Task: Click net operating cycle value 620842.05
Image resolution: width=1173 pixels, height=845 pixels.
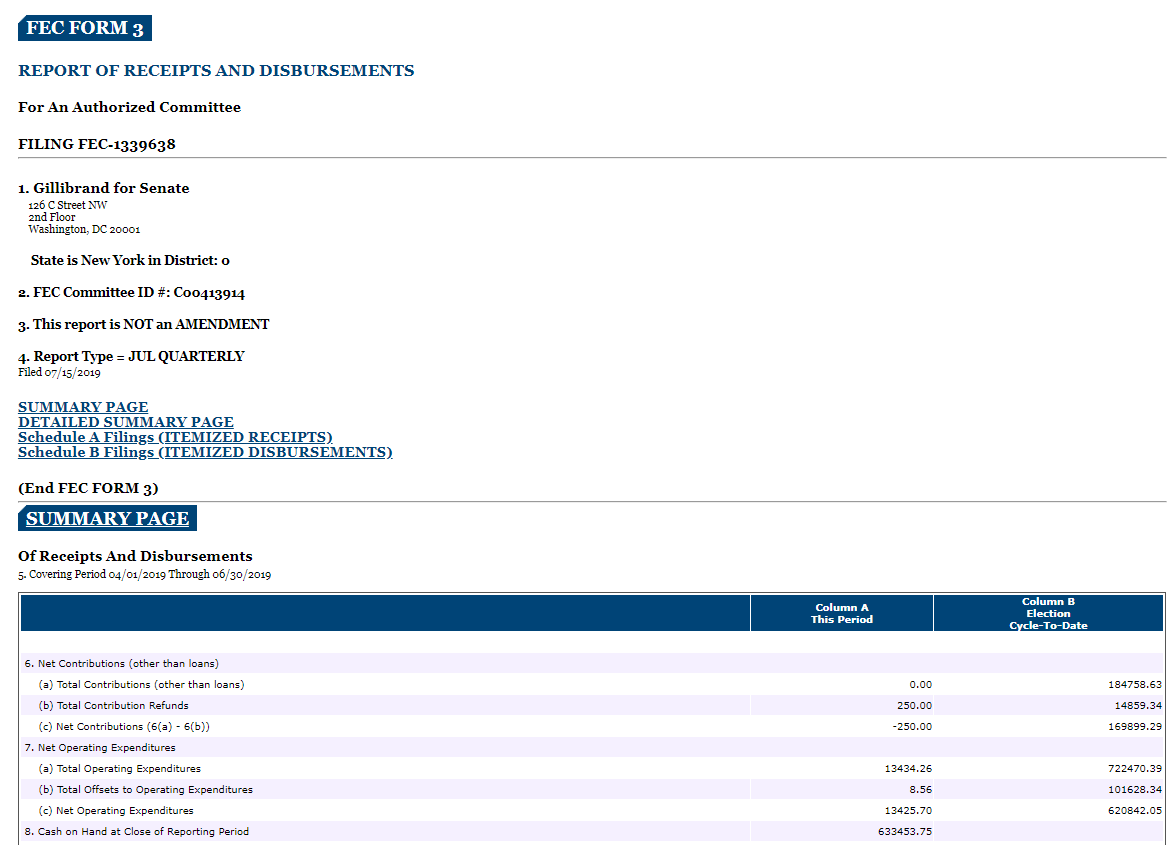Action: click(x=1135, y=810)
